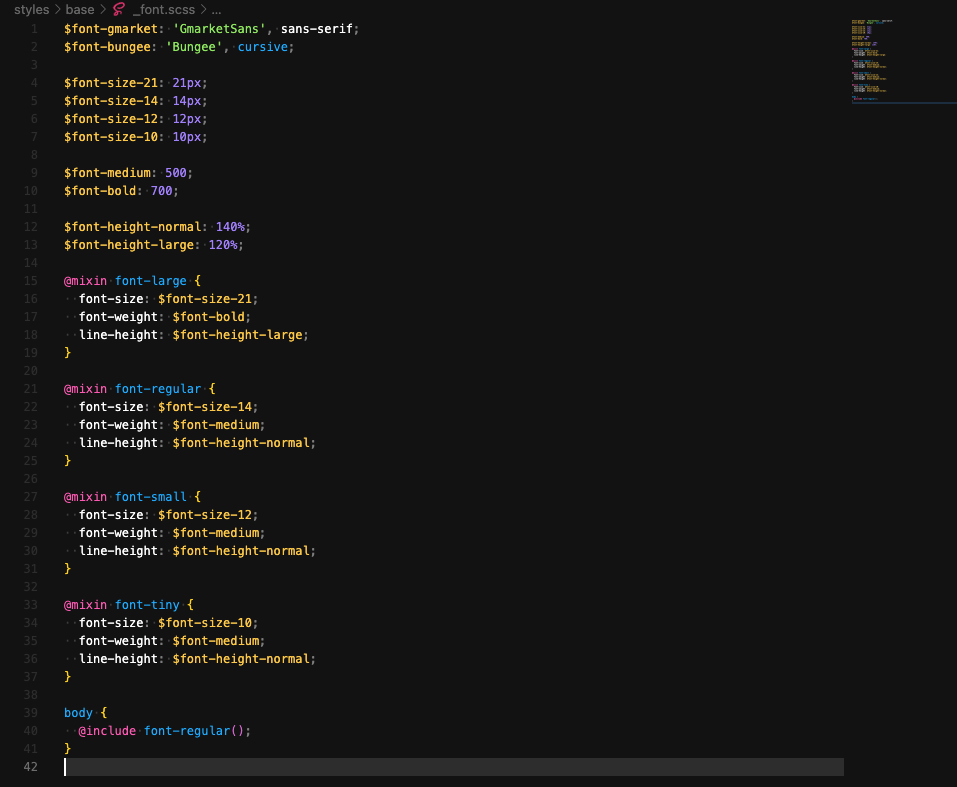Click line number 39 in gutter
Screen dimensions: 957x787
[31, 713]
